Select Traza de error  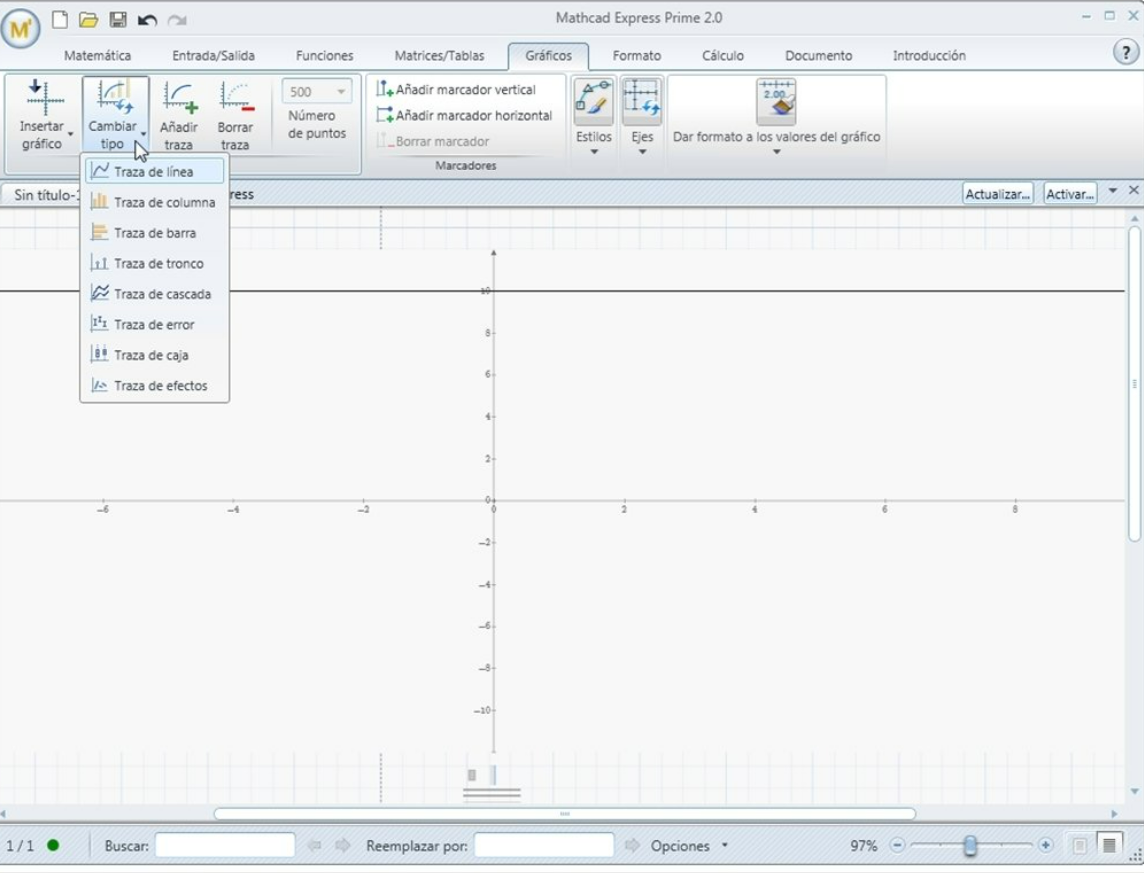pos(155,325)
